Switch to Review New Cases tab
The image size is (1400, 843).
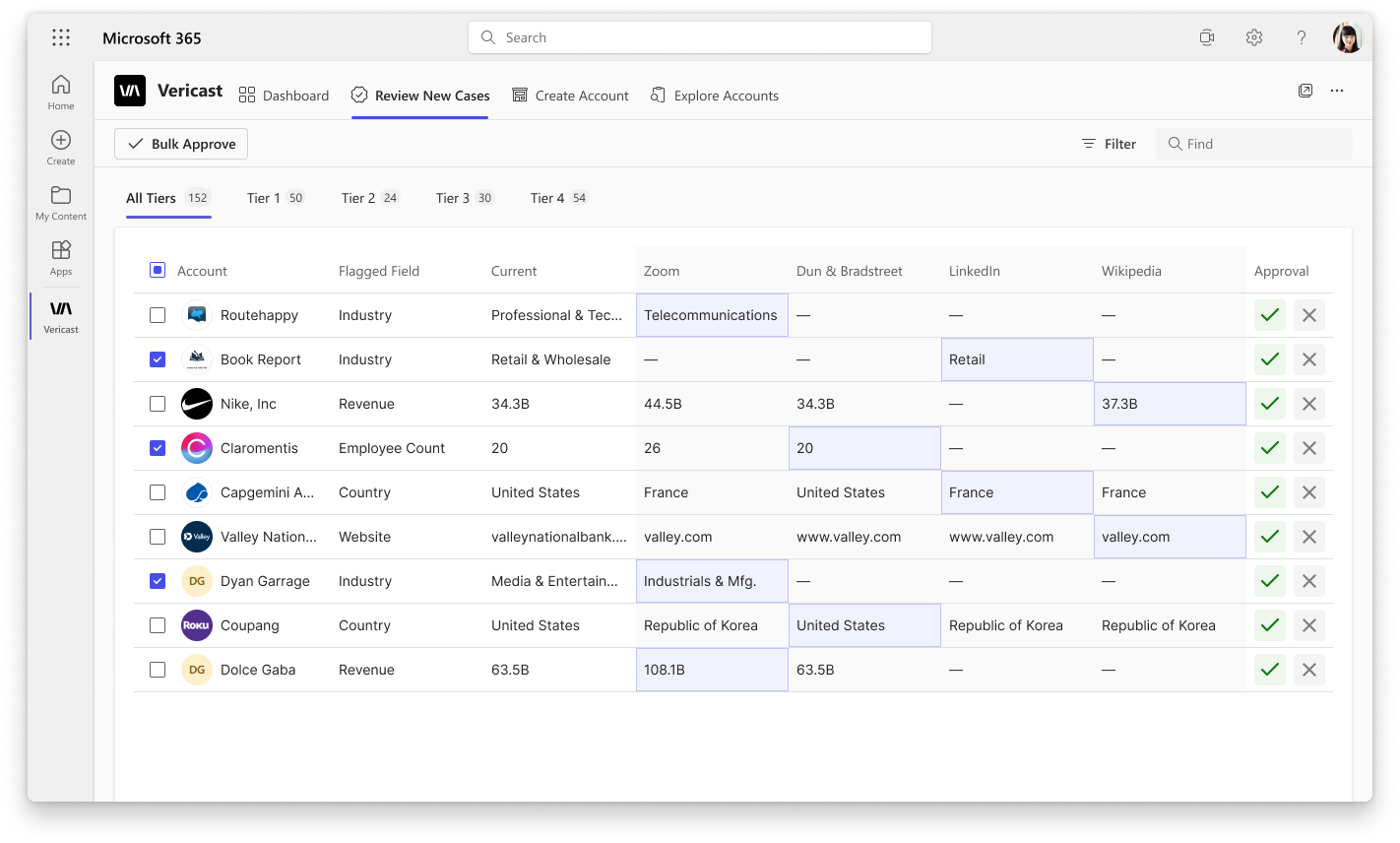pyautogui.click(x=420, y=96)
